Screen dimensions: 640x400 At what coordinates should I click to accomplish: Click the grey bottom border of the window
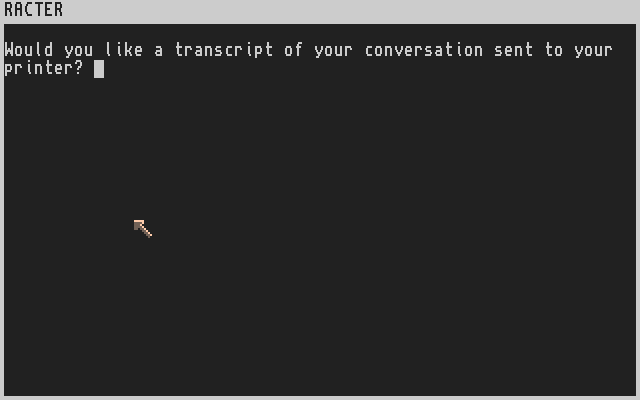click(x=320, y=398)
